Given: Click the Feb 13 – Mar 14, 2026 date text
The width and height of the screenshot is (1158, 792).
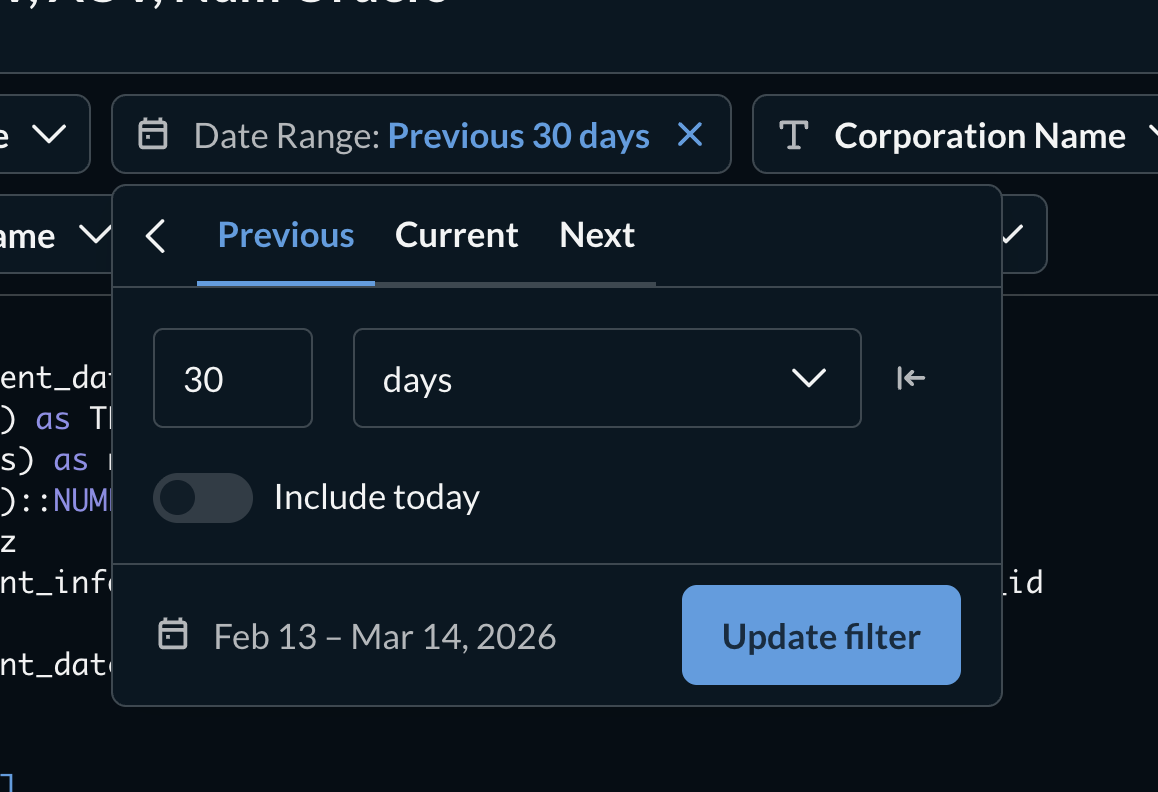Looking at the screenshot, I should point(385,637).
